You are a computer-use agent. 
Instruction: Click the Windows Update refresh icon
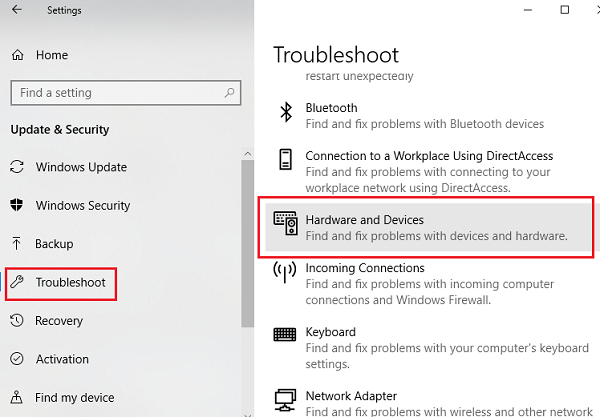click(x=17, y=167)
